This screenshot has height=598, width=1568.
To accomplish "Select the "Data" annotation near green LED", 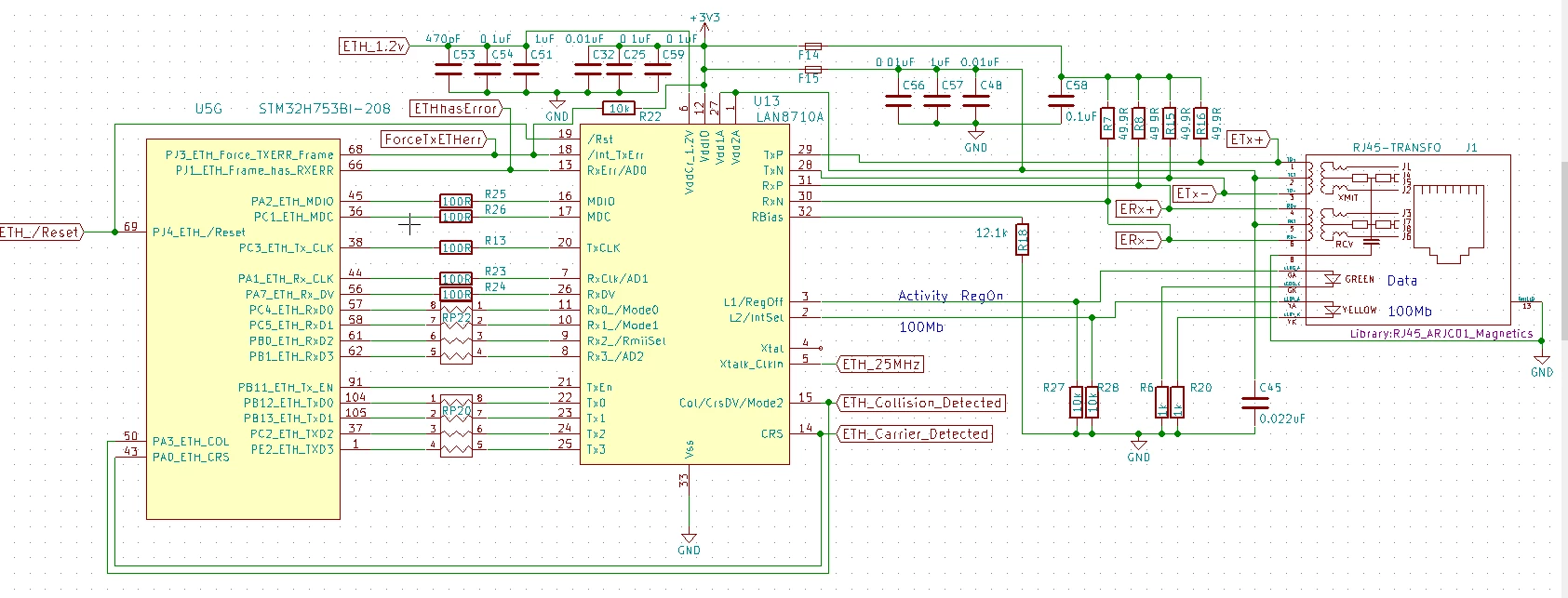I will [1402, 280].
